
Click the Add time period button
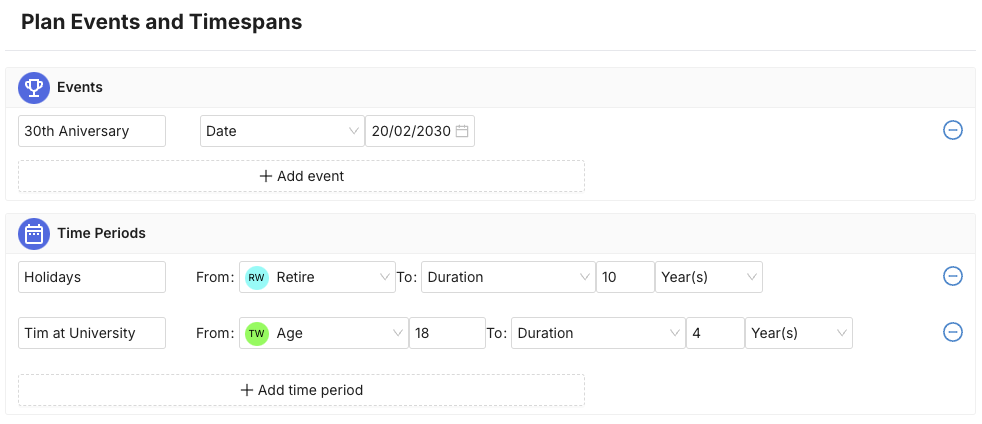tap(301, 390)
